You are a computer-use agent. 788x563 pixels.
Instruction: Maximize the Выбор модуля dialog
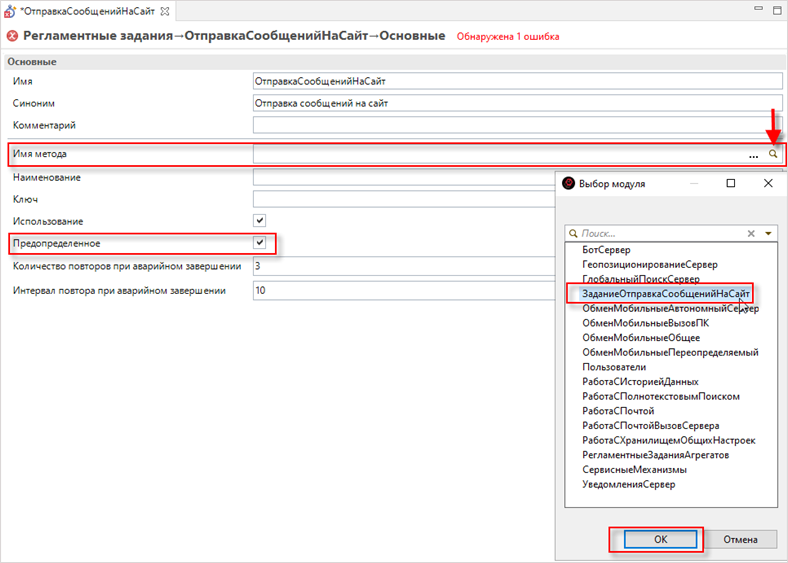730,184
